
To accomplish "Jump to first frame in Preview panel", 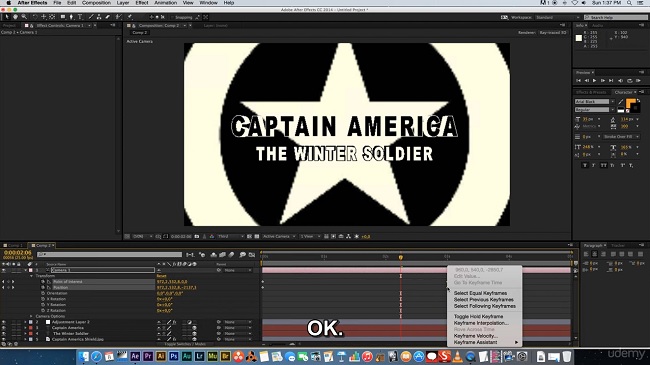I will [x=579, y=80].
